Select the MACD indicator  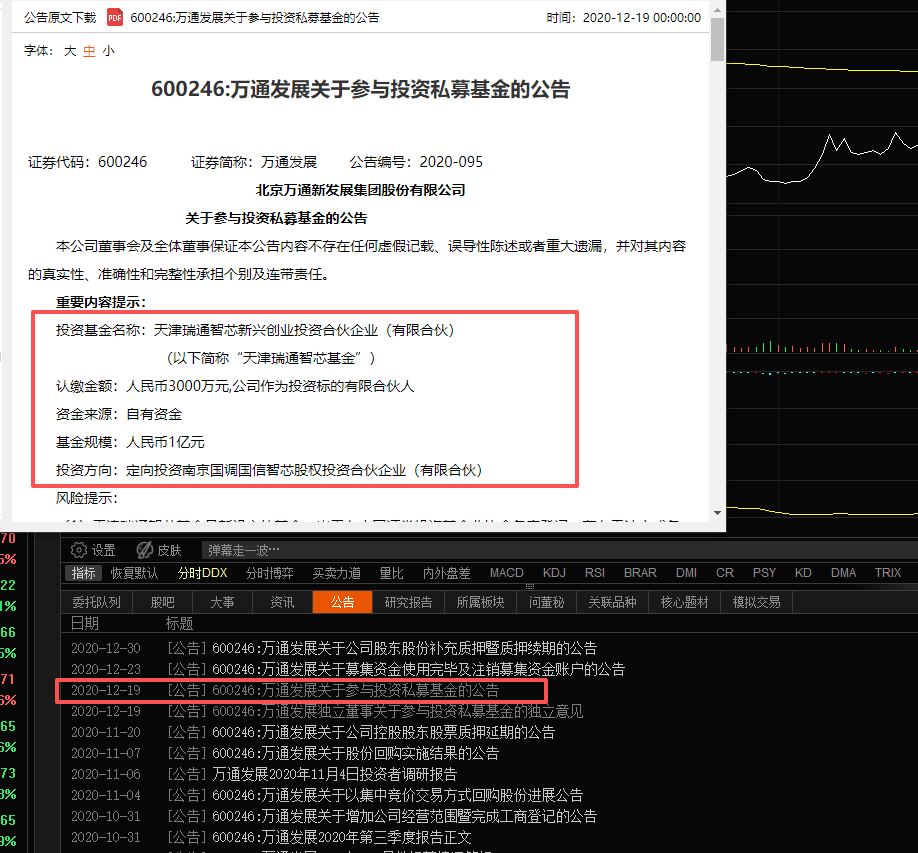point(506,573)
